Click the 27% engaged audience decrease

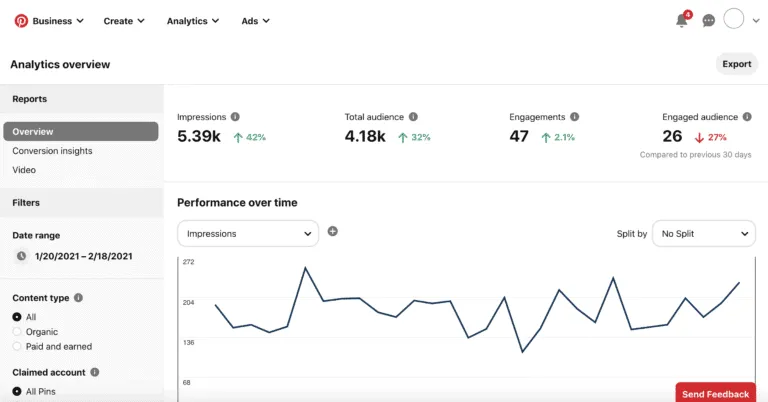coord(711,138)
